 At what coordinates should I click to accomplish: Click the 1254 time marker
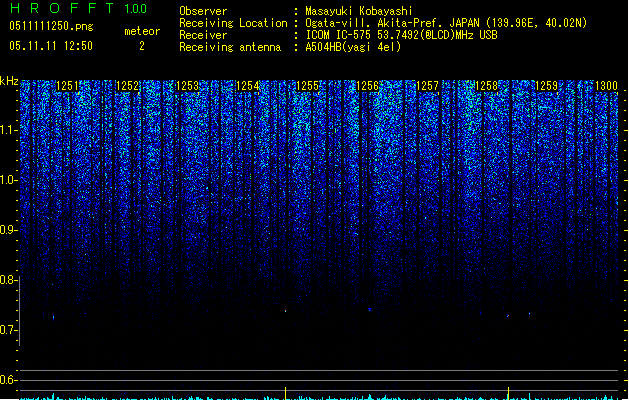point(248,86)
